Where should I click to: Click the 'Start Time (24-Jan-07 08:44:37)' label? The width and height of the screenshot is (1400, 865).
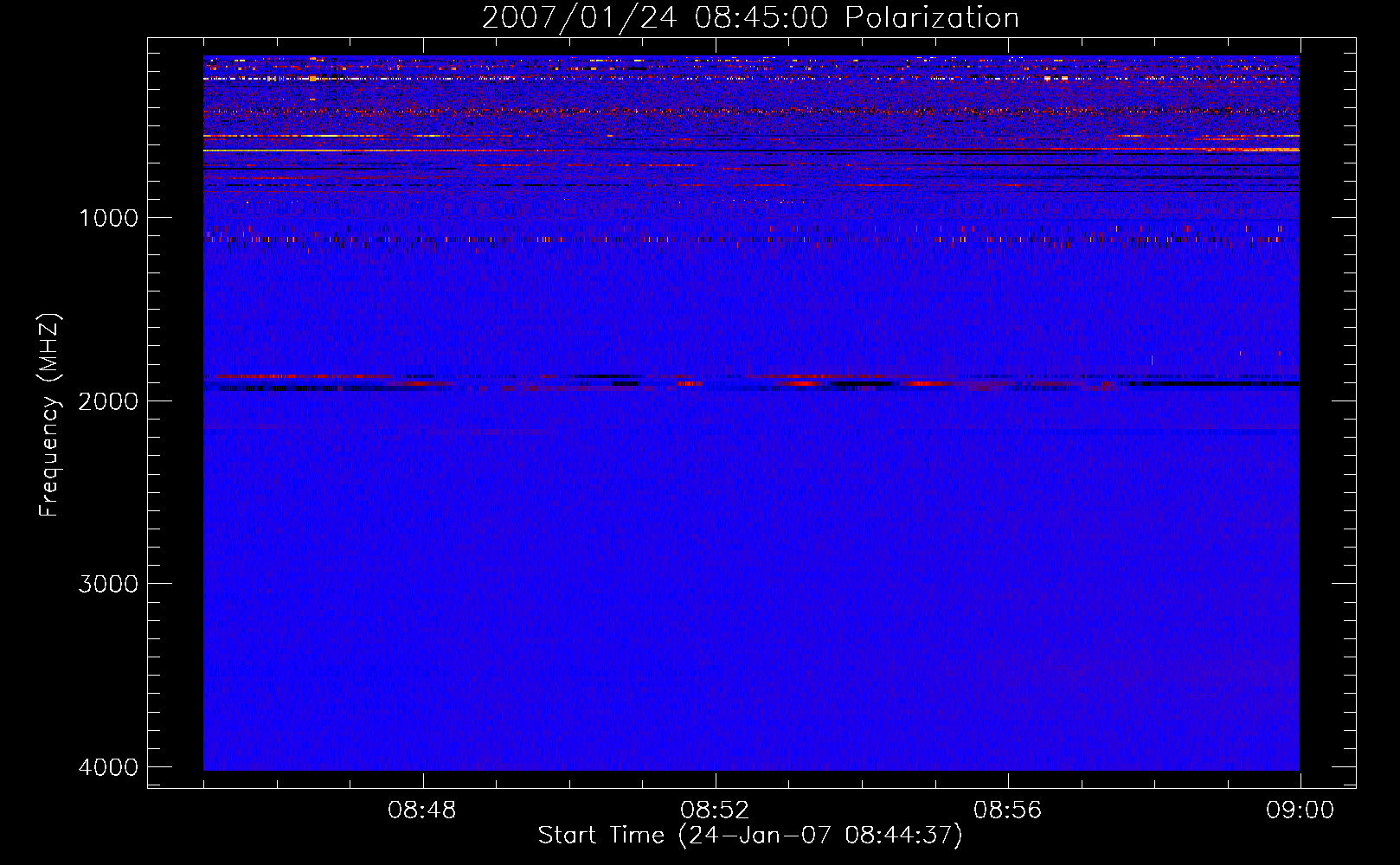point(750,836)
